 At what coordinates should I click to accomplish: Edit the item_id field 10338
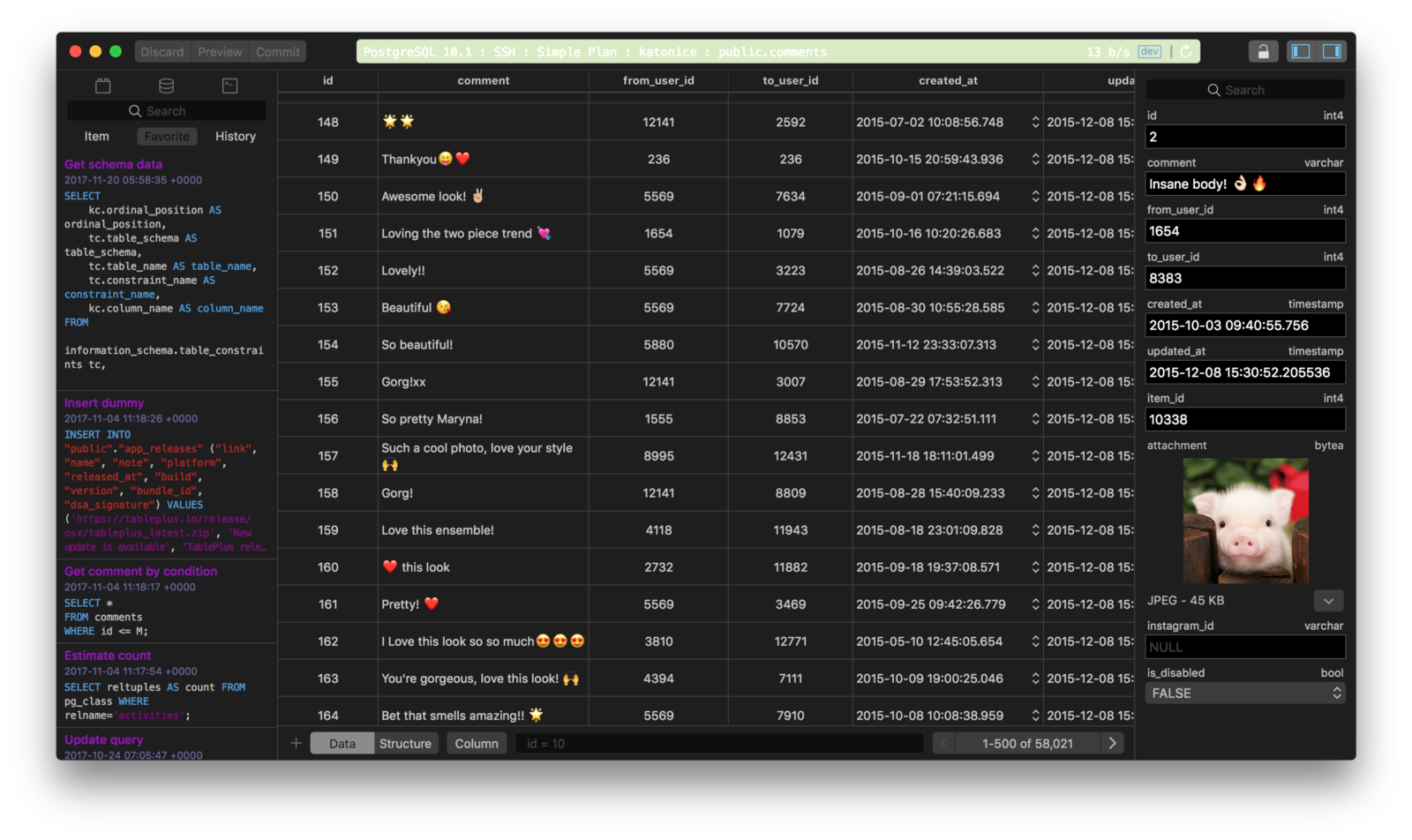(1245, 420)
